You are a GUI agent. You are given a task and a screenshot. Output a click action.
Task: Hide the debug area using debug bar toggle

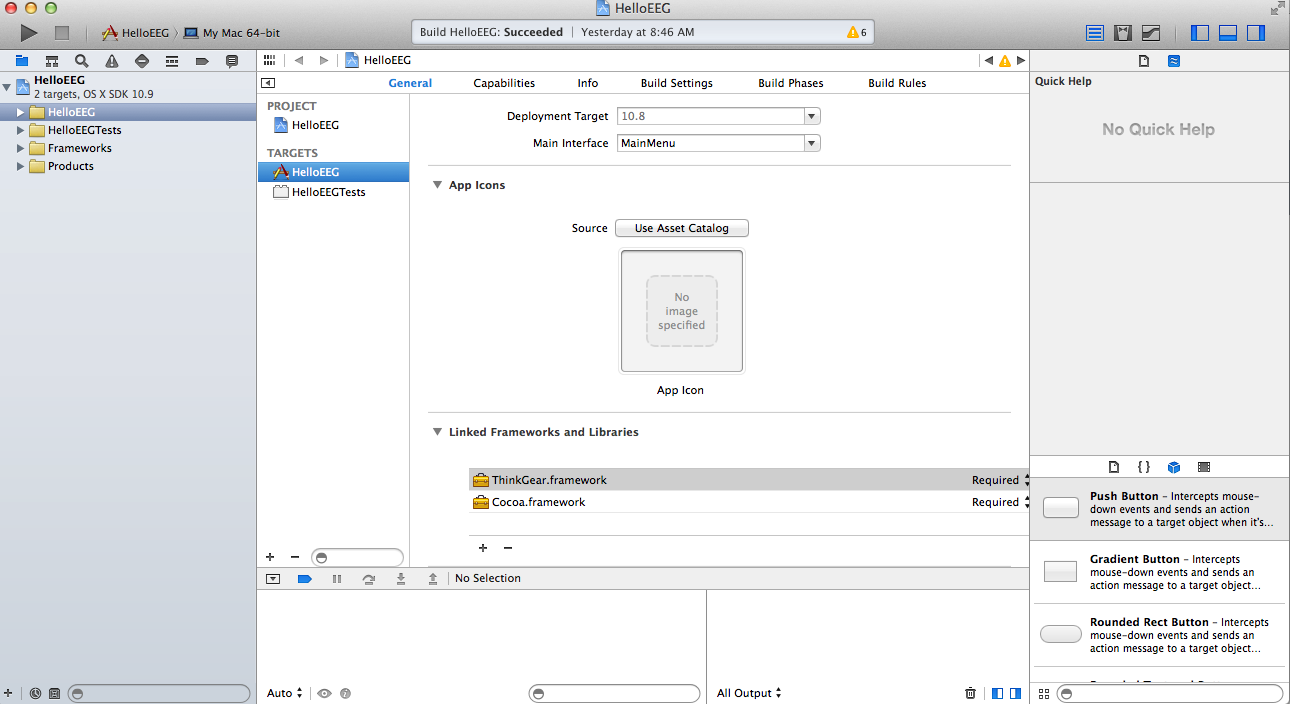(x=273, y=579)
